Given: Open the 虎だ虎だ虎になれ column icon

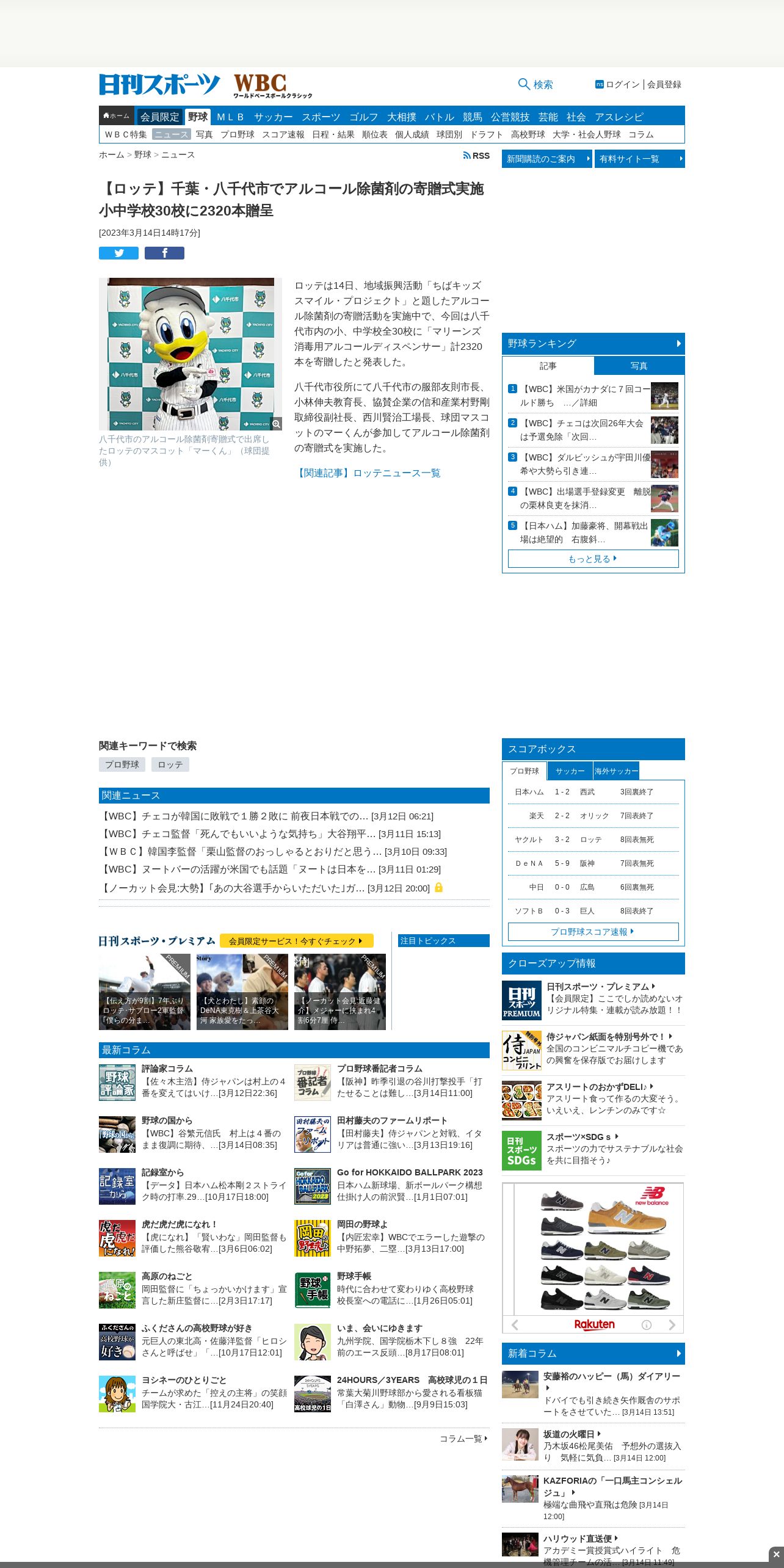Looking at the screenshot, I should coord(117,1238).
